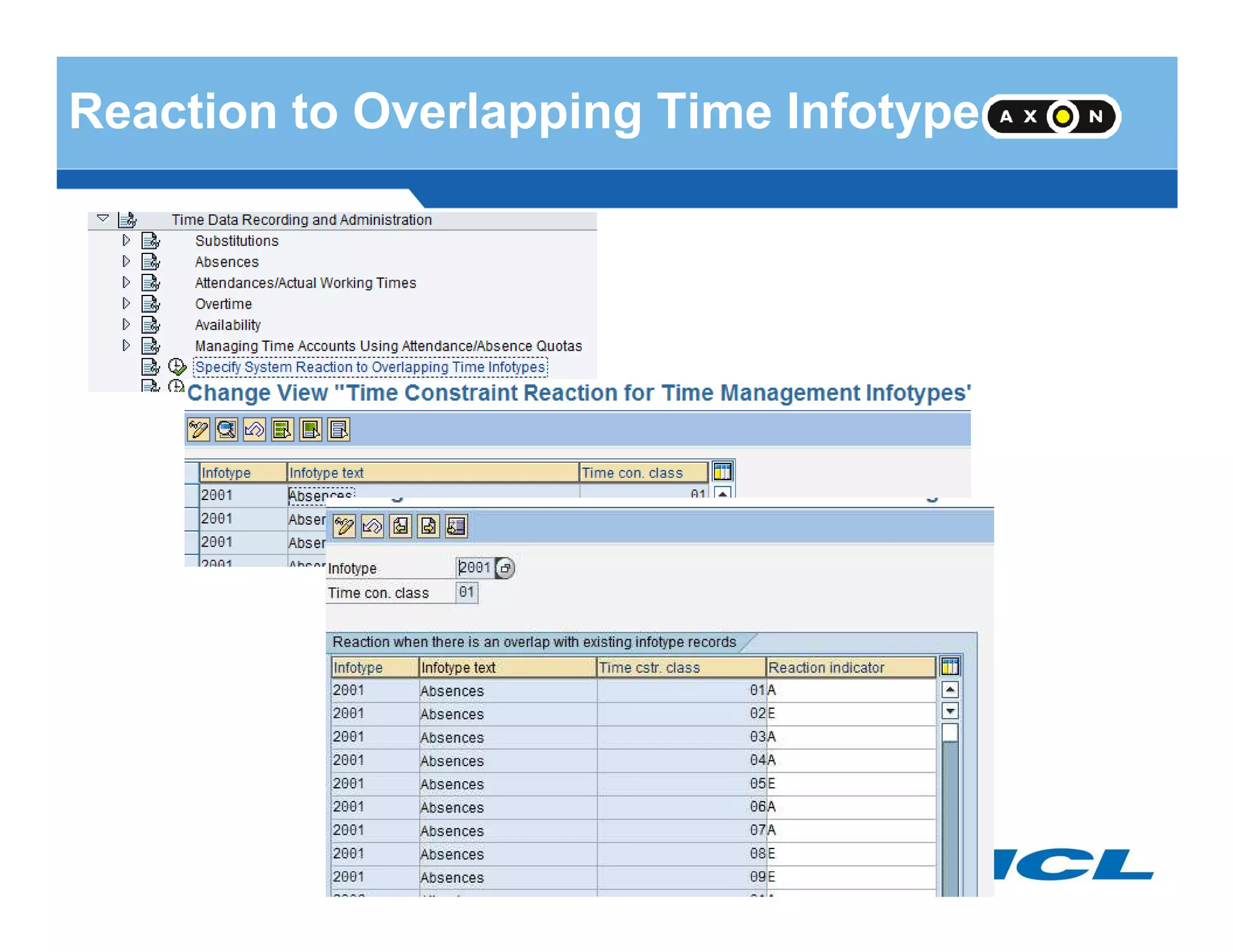The height and width of the screenshot is (952, 1233).
Task: Click Absences text in class 06 row
Action: [x=452, y=807]
